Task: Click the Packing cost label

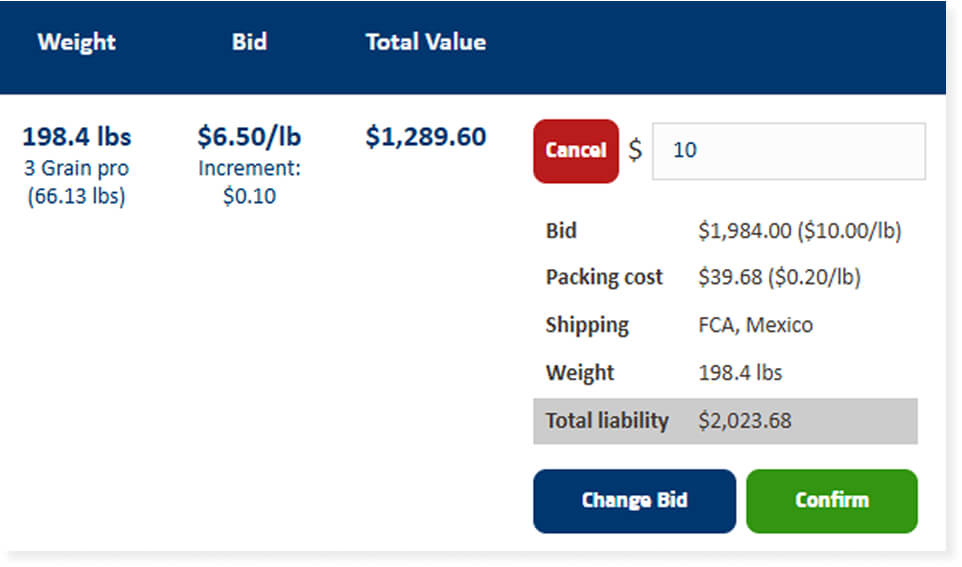Action: 604,277
